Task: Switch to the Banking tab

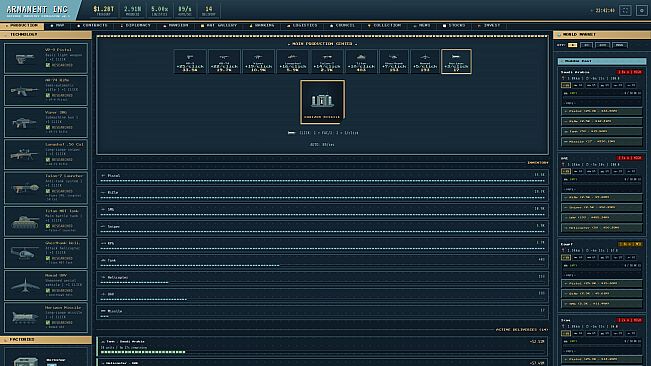Action: 262,25
